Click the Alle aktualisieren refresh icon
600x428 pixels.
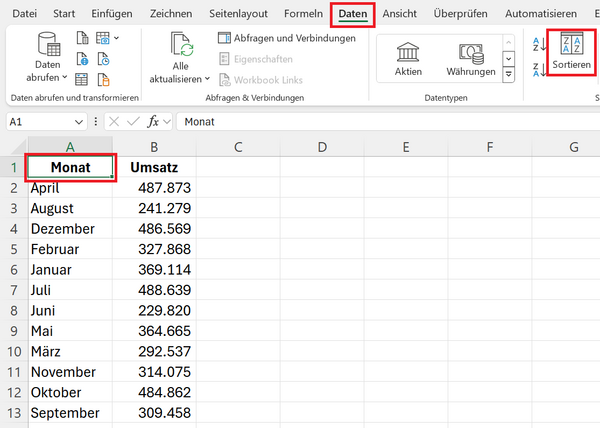coord(180,44)
